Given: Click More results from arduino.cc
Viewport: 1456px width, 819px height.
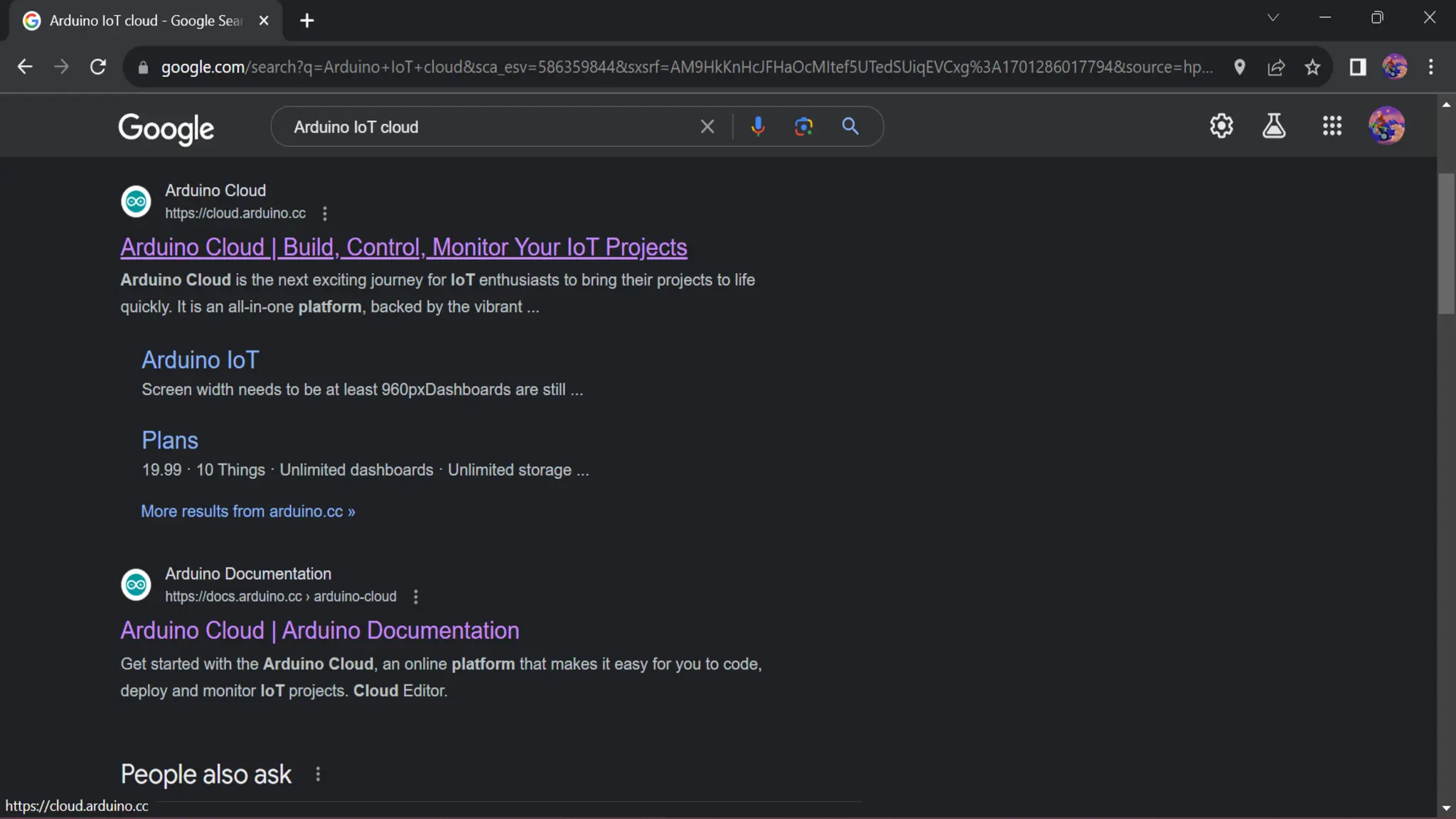Looking at the screenshot, I should pyautogui.click(x=247, y=511).
